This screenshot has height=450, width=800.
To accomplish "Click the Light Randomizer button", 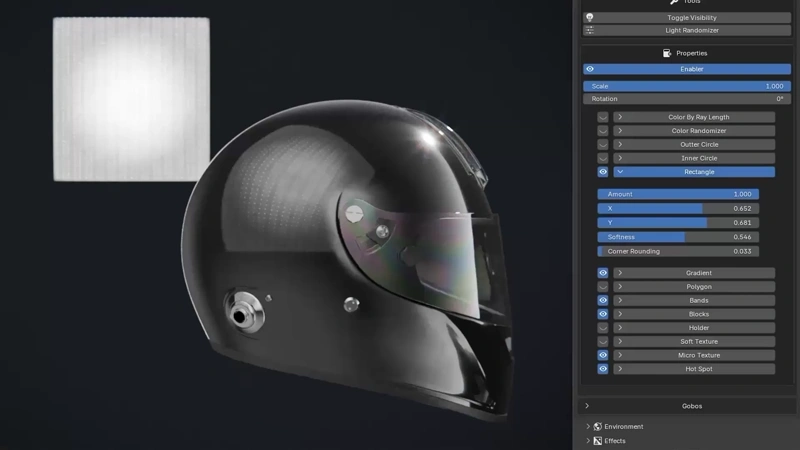I will (687, 31).
